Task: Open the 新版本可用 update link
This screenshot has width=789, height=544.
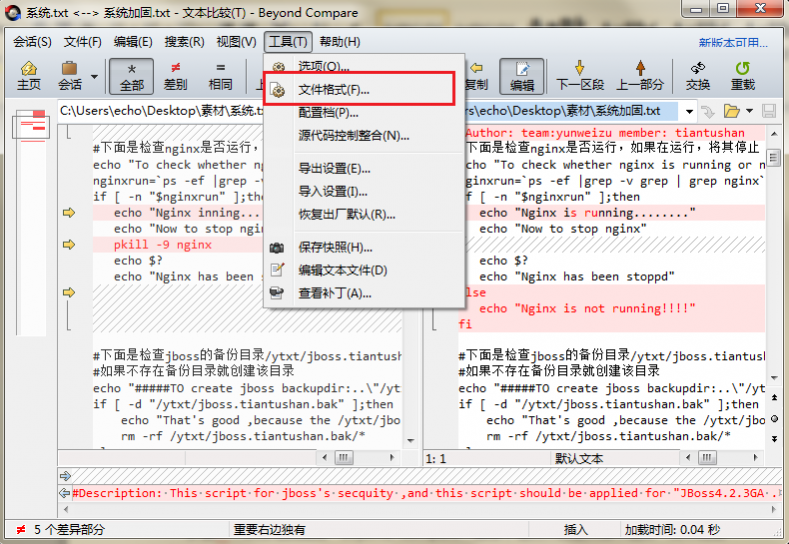Action: tap(733, 42)
